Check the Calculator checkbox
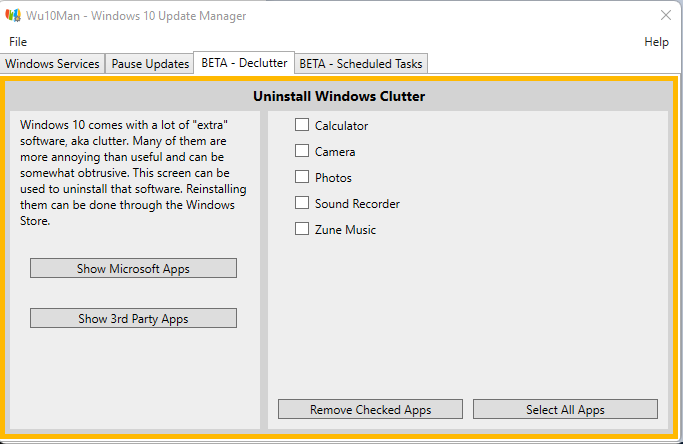This screenshot has height=444, width=683. [x=302, y=125]
